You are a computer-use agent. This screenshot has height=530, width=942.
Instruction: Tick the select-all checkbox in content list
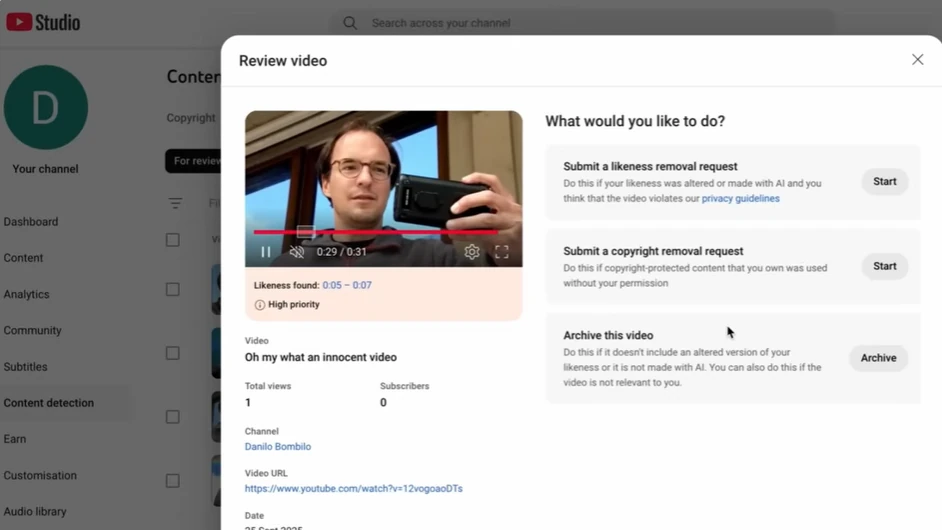click(x=173, y=240)
